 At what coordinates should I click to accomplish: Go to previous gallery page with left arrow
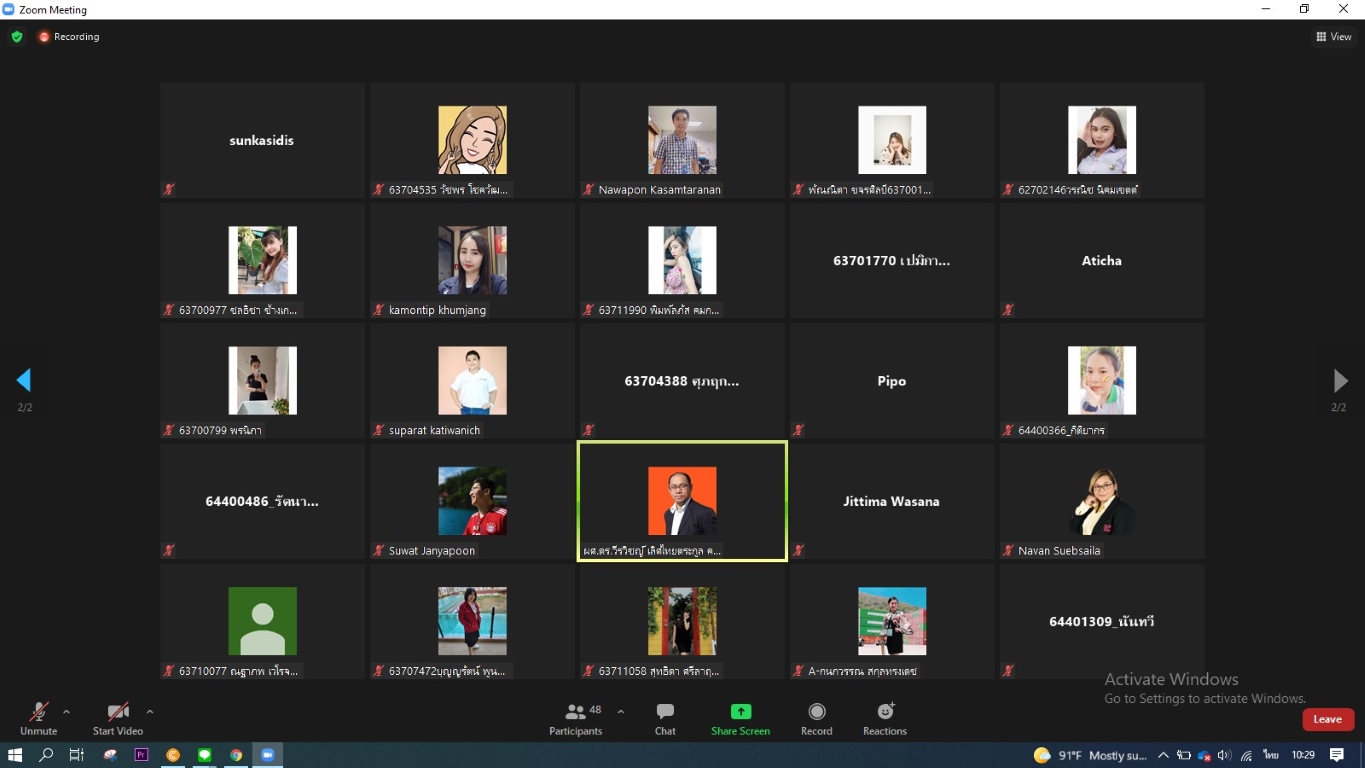tap(24, 380)
